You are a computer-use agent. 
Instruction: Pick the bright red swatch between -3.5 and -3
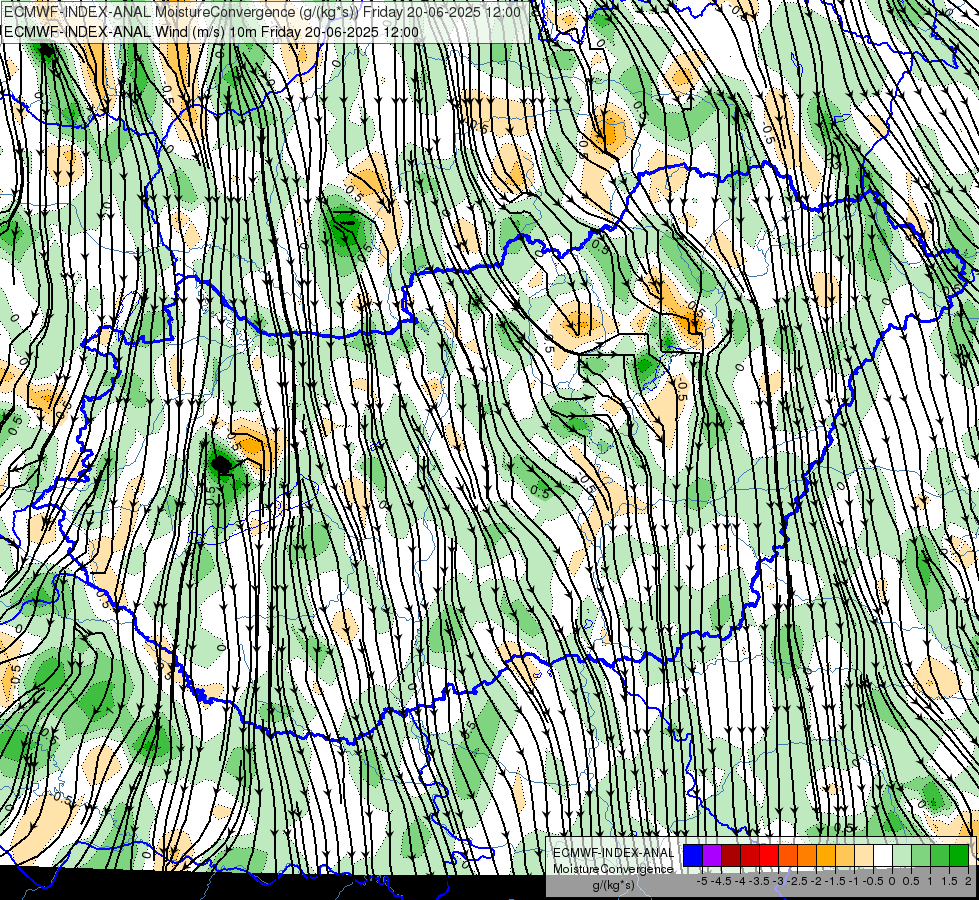tap(769, 856)
